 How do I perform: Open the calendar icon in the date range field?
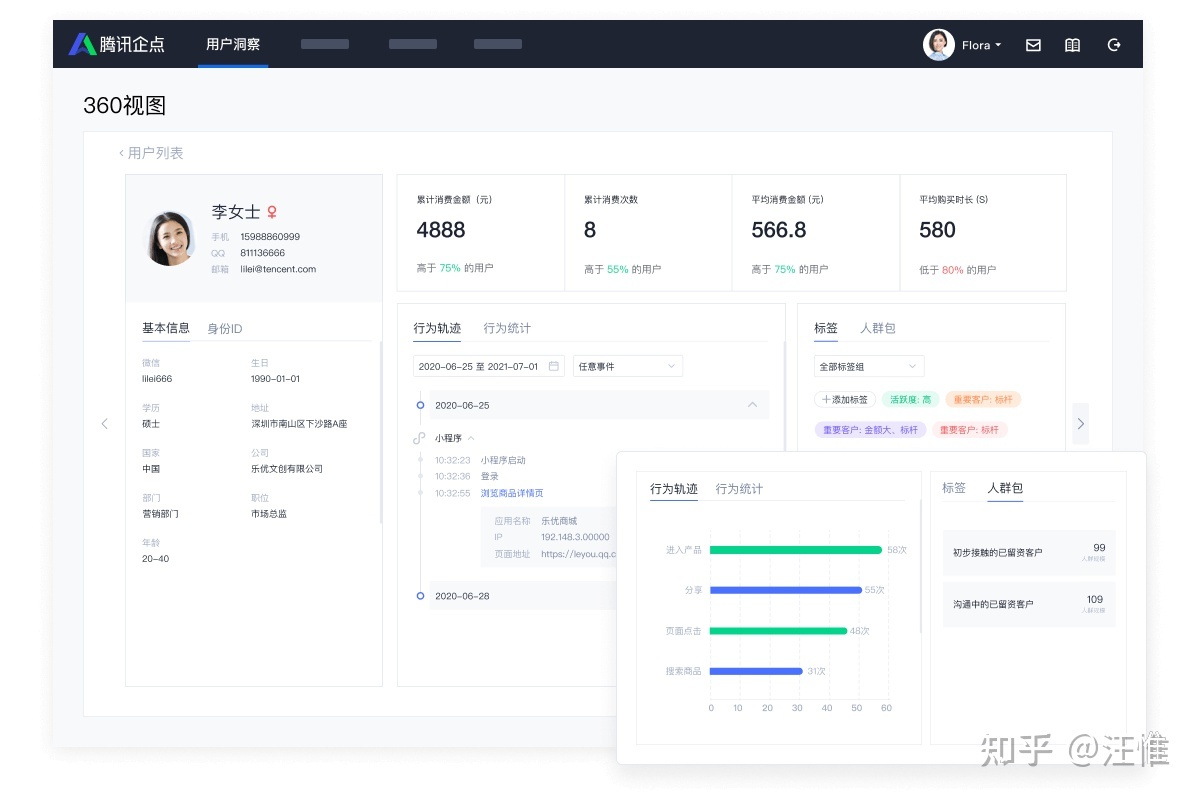[553, 366]
